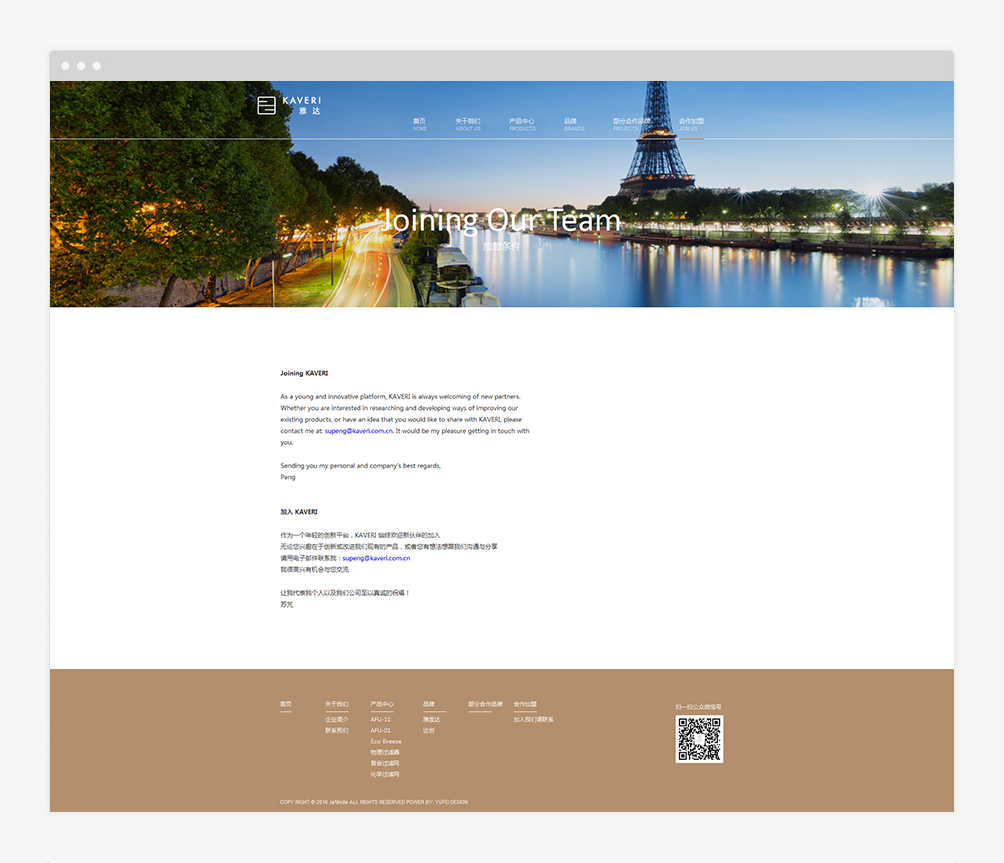Click 首页 link in the footer
The image size is (1004, 863).
286,704
